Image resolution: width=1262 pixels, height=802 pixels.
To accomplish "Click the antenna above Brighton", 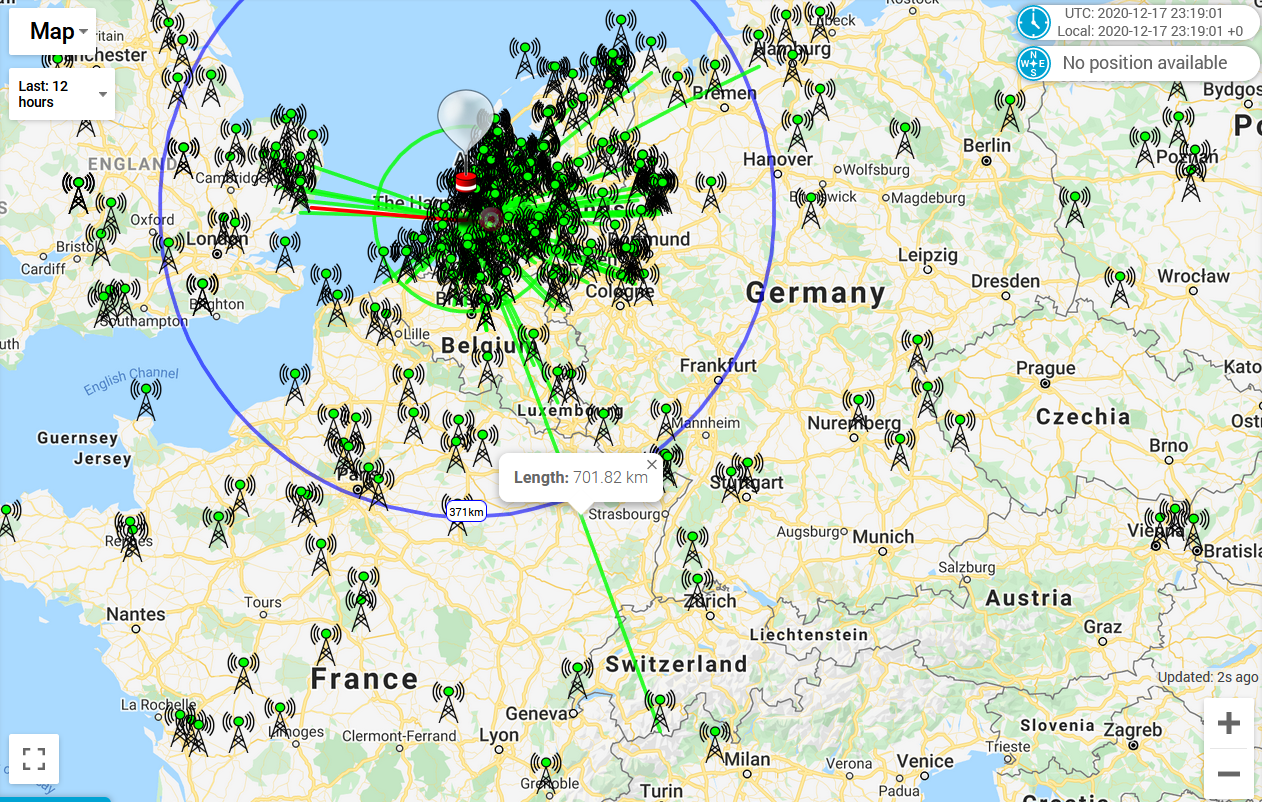I will 203,295.
